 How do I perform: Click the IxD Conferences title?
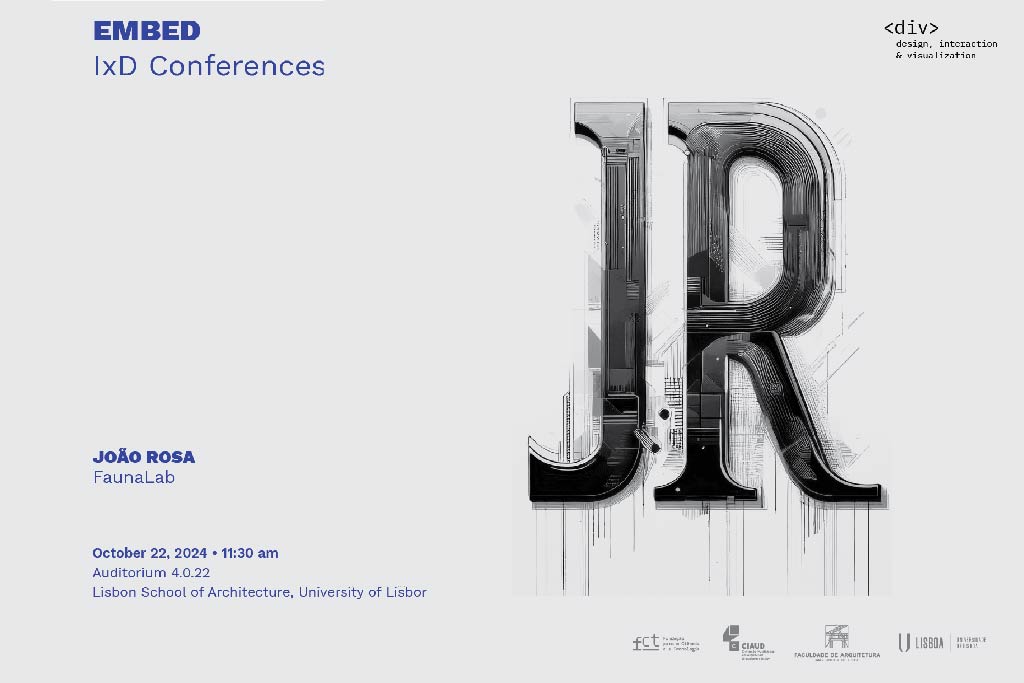209,66
